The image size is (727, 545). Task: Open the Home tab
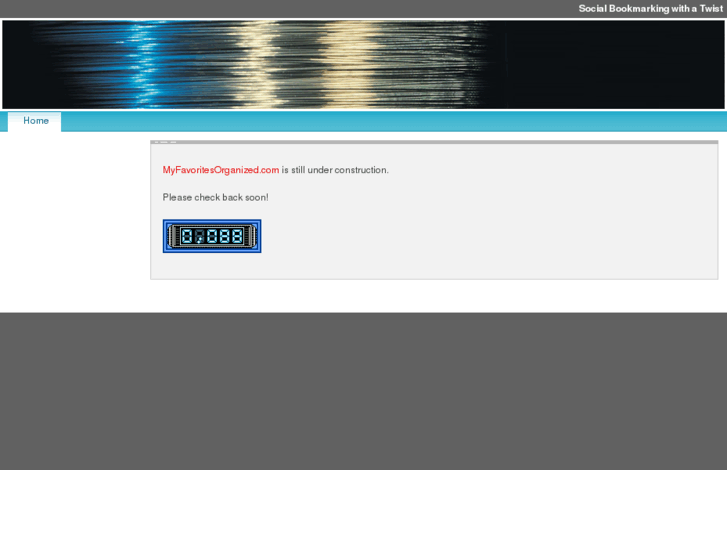(x=35, y=122)
